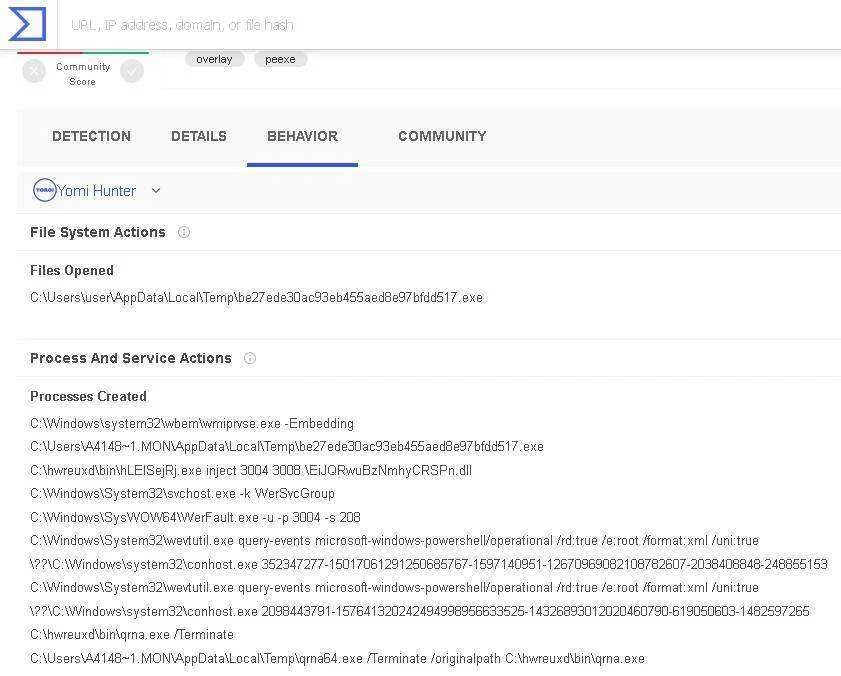The height and width of the screenshot is (676, 841).
Task: Open Process And Service Actions info icon
Action: click(250, 358)
